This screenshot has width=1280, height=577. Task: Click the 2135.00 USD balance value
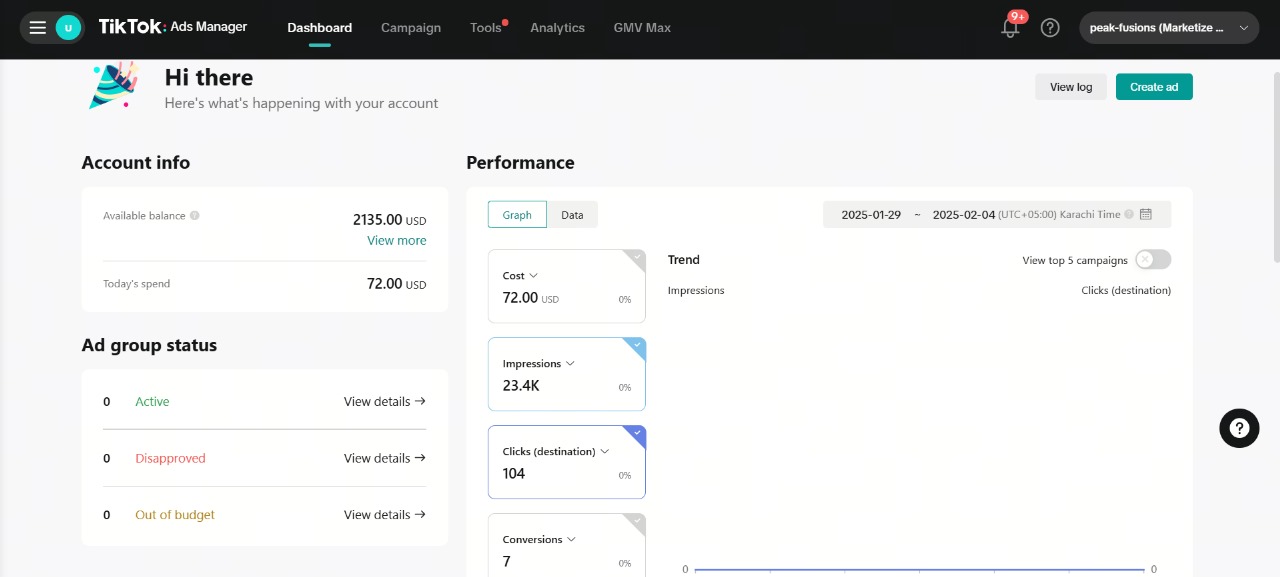tap(390, 220)
